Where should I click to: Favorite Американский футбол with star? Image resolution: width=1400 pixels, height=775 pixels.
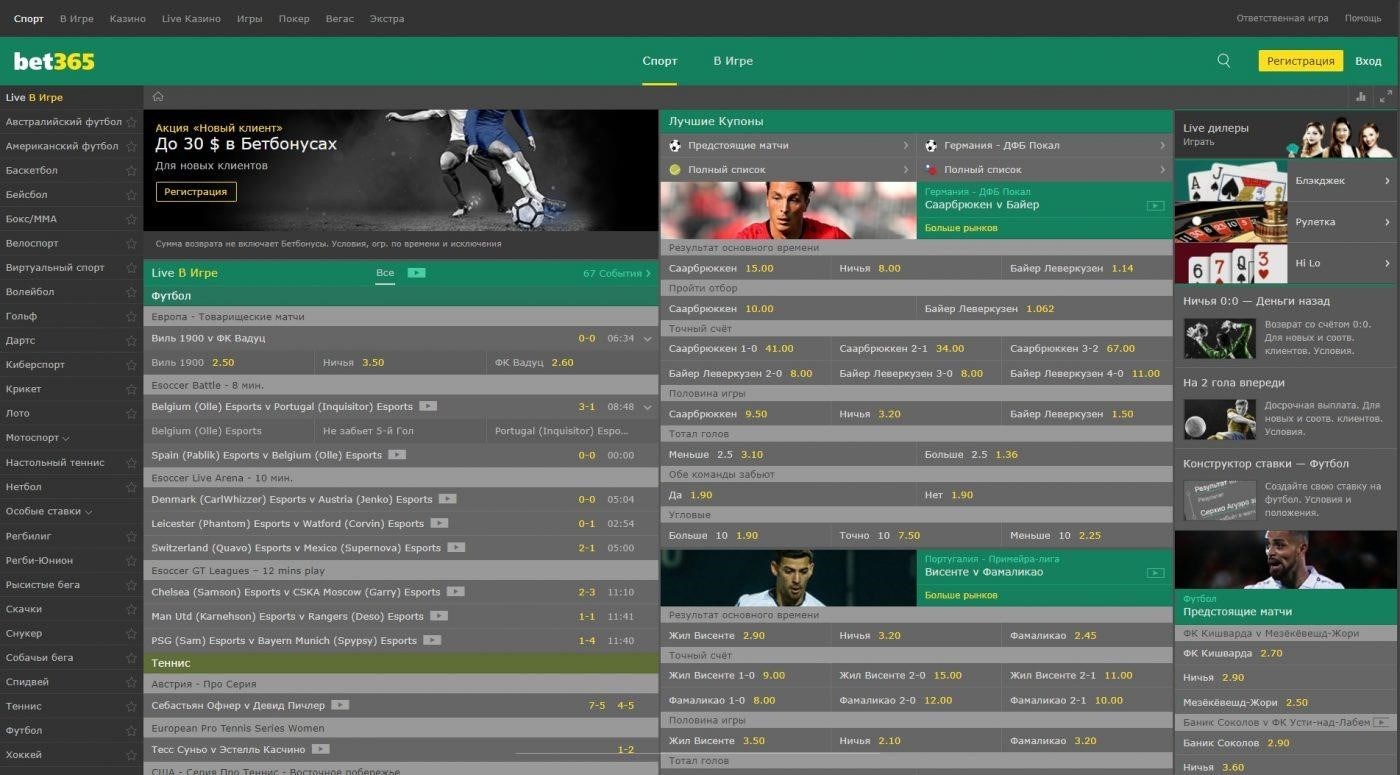pyautogui.click(x=131, y=146)
